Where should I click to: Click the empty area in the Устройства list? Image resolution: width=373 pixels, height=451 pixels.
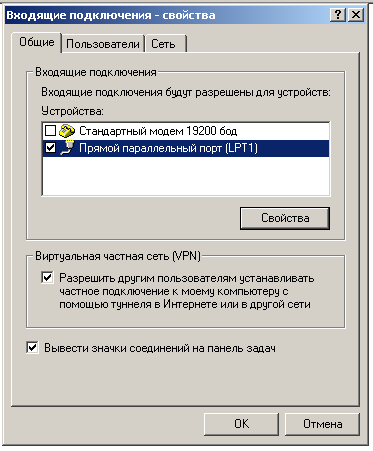tap(186, 176)
